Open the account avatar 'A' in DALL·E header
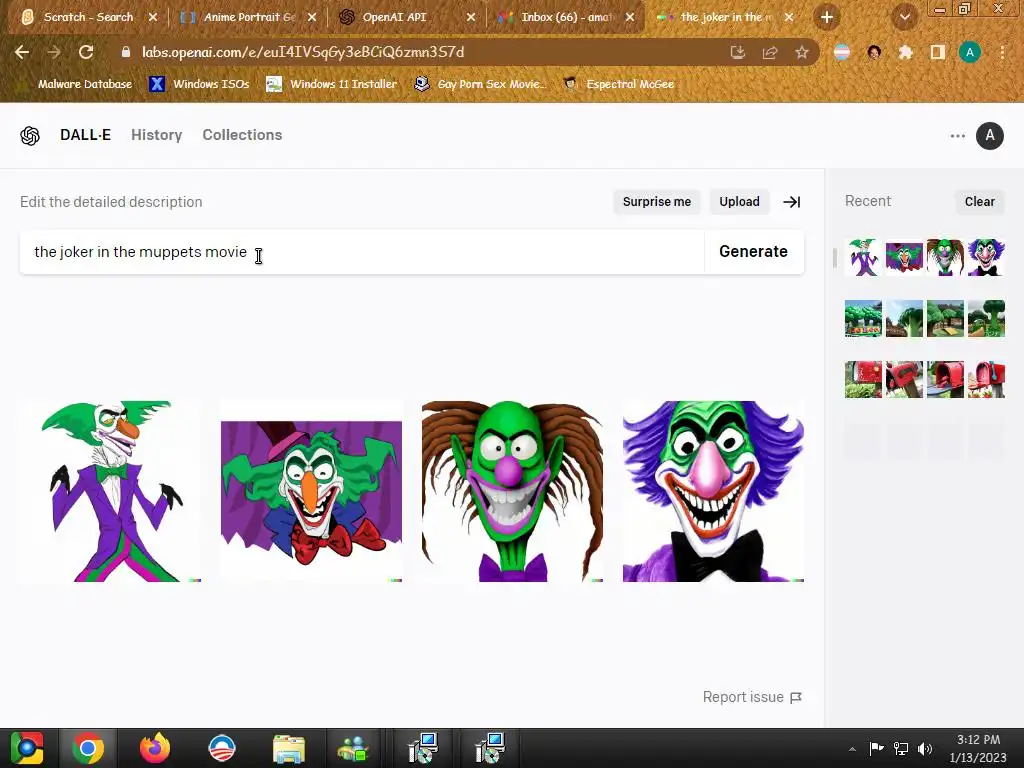Image resolution: width=1024 pixels, height=768 pixels. (989, 136)
